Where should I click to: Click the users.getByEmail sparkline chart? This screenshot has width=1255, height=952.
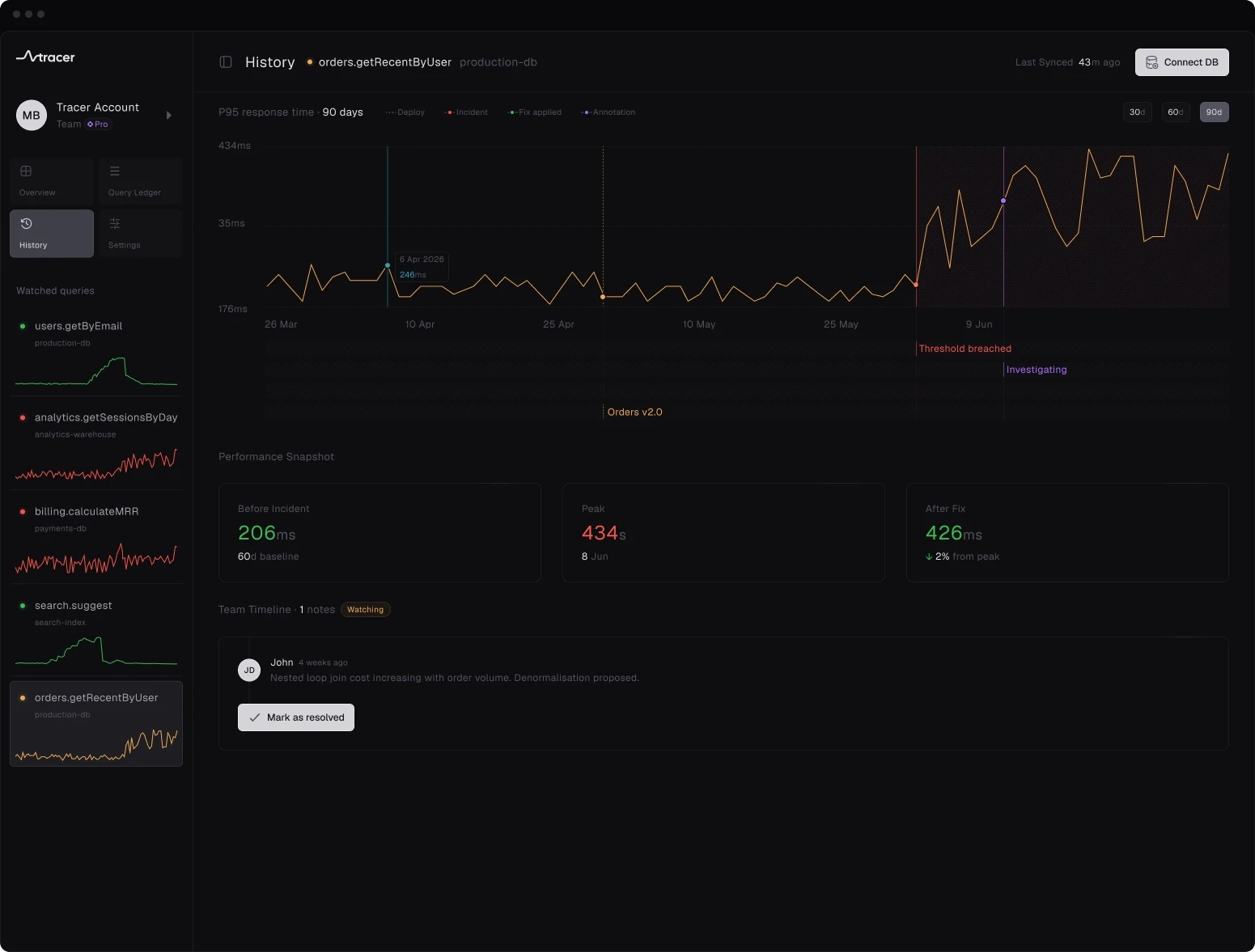click(96, 371)
